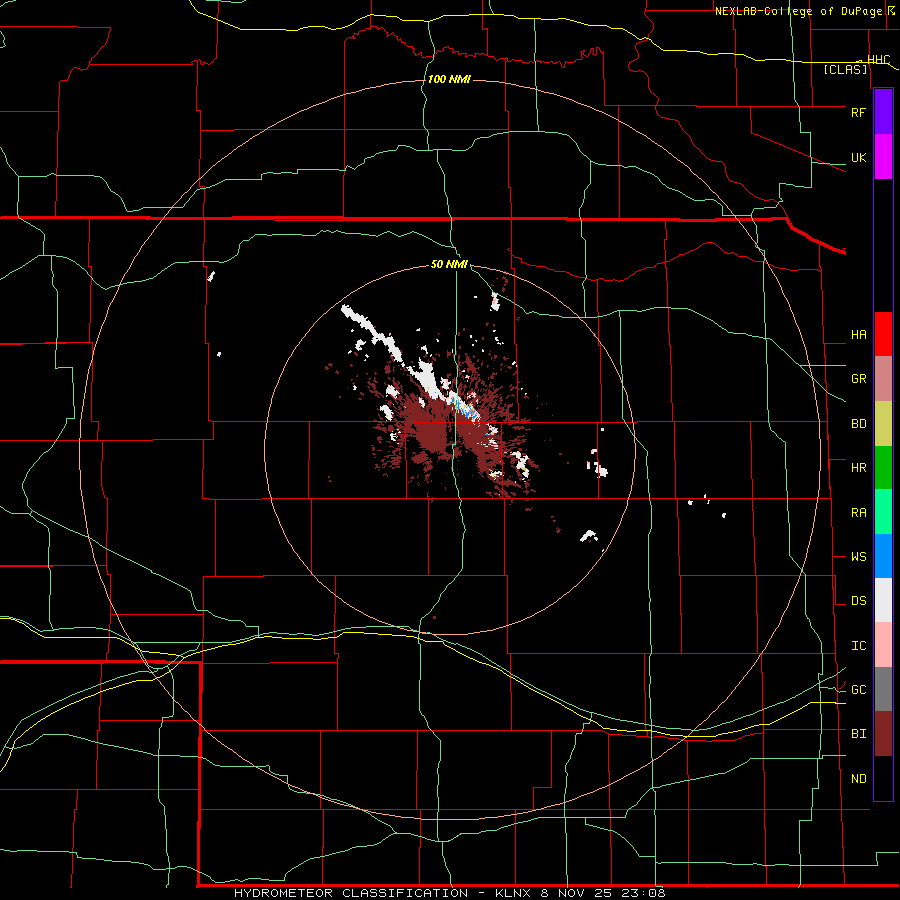Click the RF legend label
The width and height of the screenshot is (900, 900).
[x=858, y=112]
